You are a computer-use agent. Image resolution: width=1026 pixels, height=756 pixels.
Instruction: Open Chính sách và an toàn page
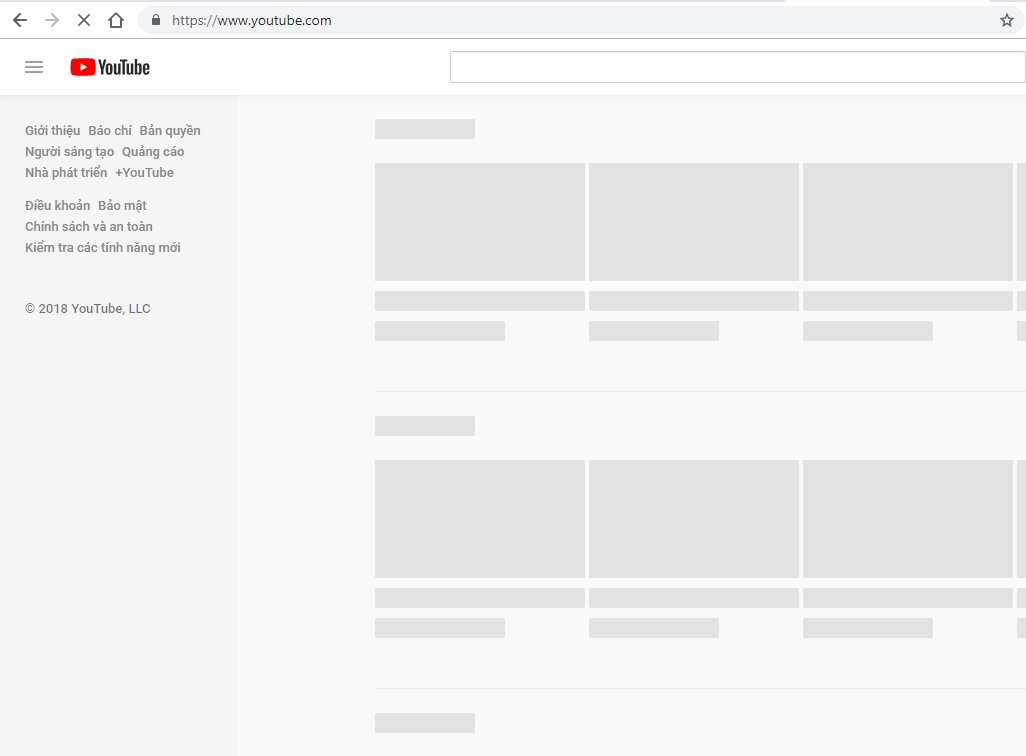coord(89,226)
